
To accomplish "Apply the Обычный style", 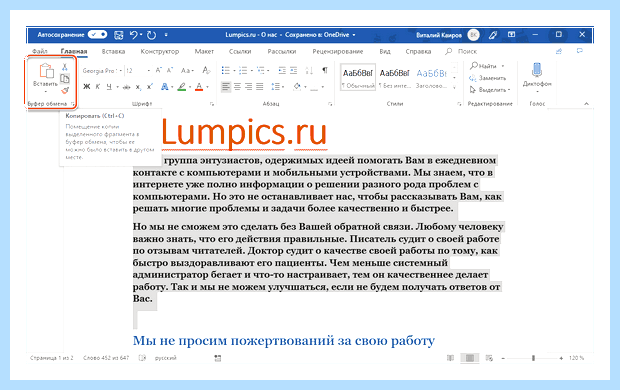I will coord(358,77).
